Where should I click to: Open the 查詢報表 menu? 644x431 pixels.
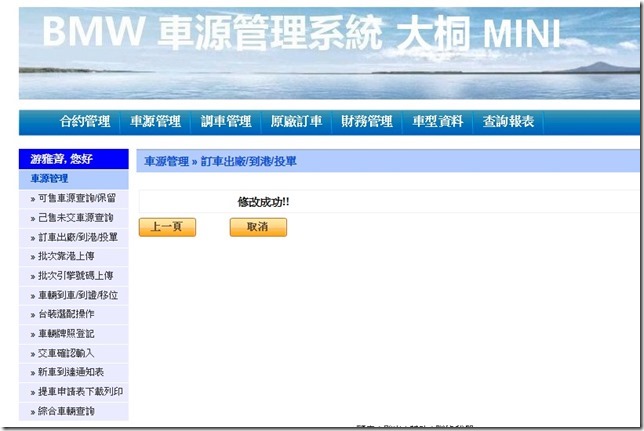coord(508,122)
